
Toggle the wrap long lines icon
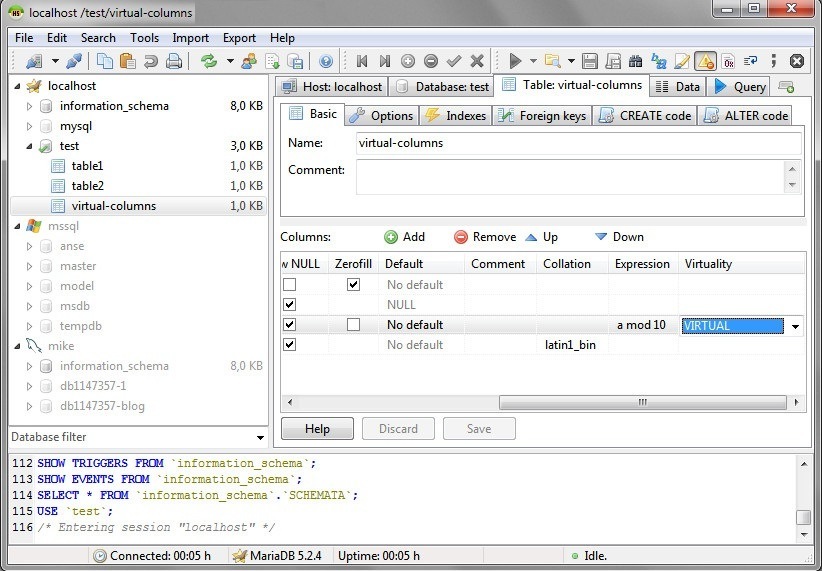click(751, 61)
